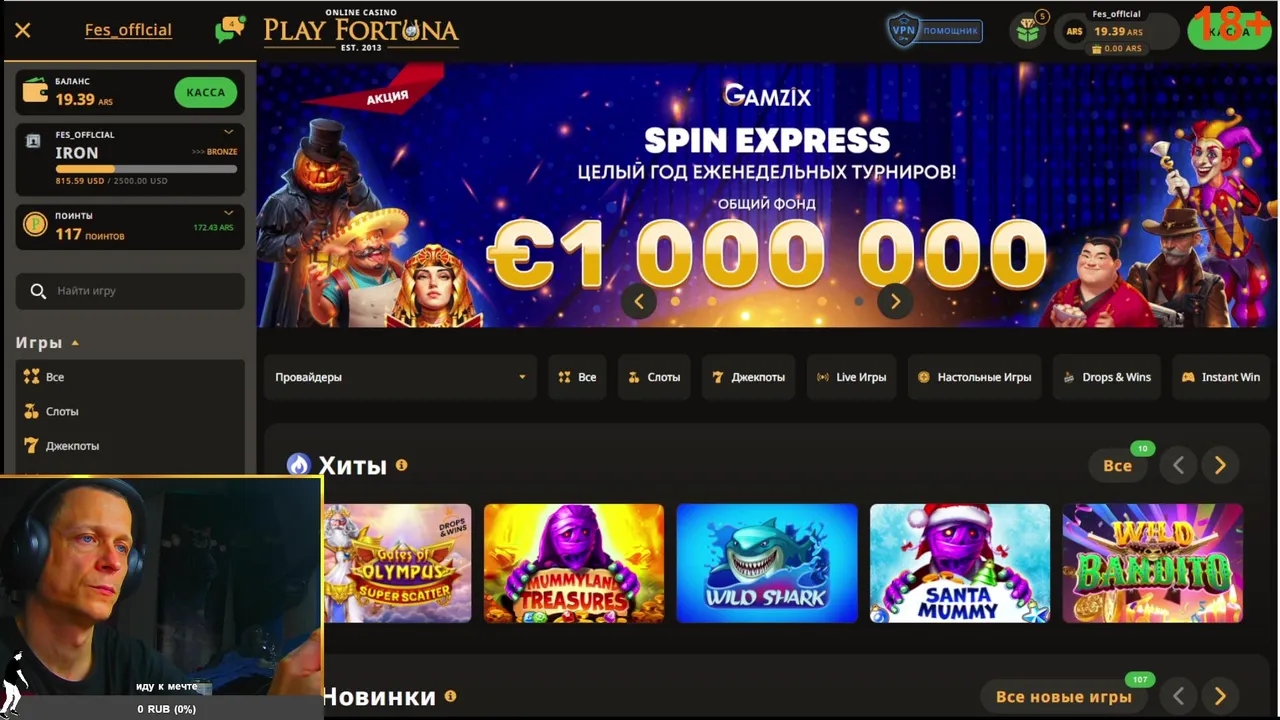The image size is (1280, 720).
Task: Click the green Касса button in sidebar
Action: [x=205, y=92]
